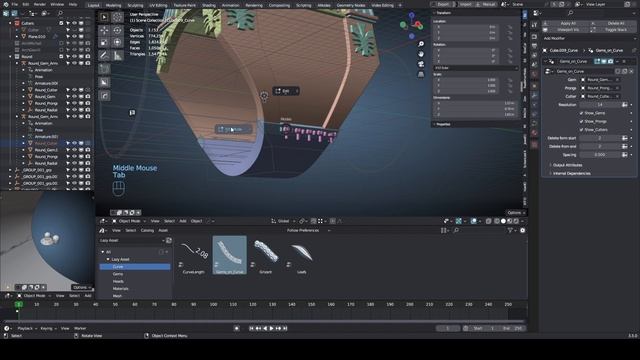Click the navigation axis gizmo
This screenshot has width=640, height=360.
pyautogui.click(x=411, y=25)
